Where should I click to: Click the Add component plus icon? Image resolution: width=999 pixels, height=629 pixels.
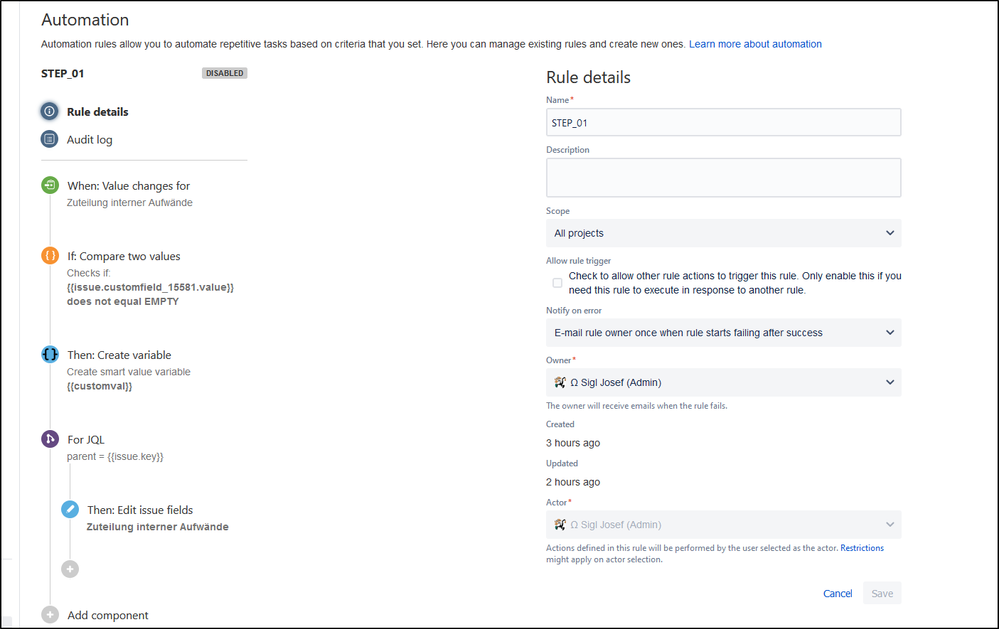[x=50, y=614]
